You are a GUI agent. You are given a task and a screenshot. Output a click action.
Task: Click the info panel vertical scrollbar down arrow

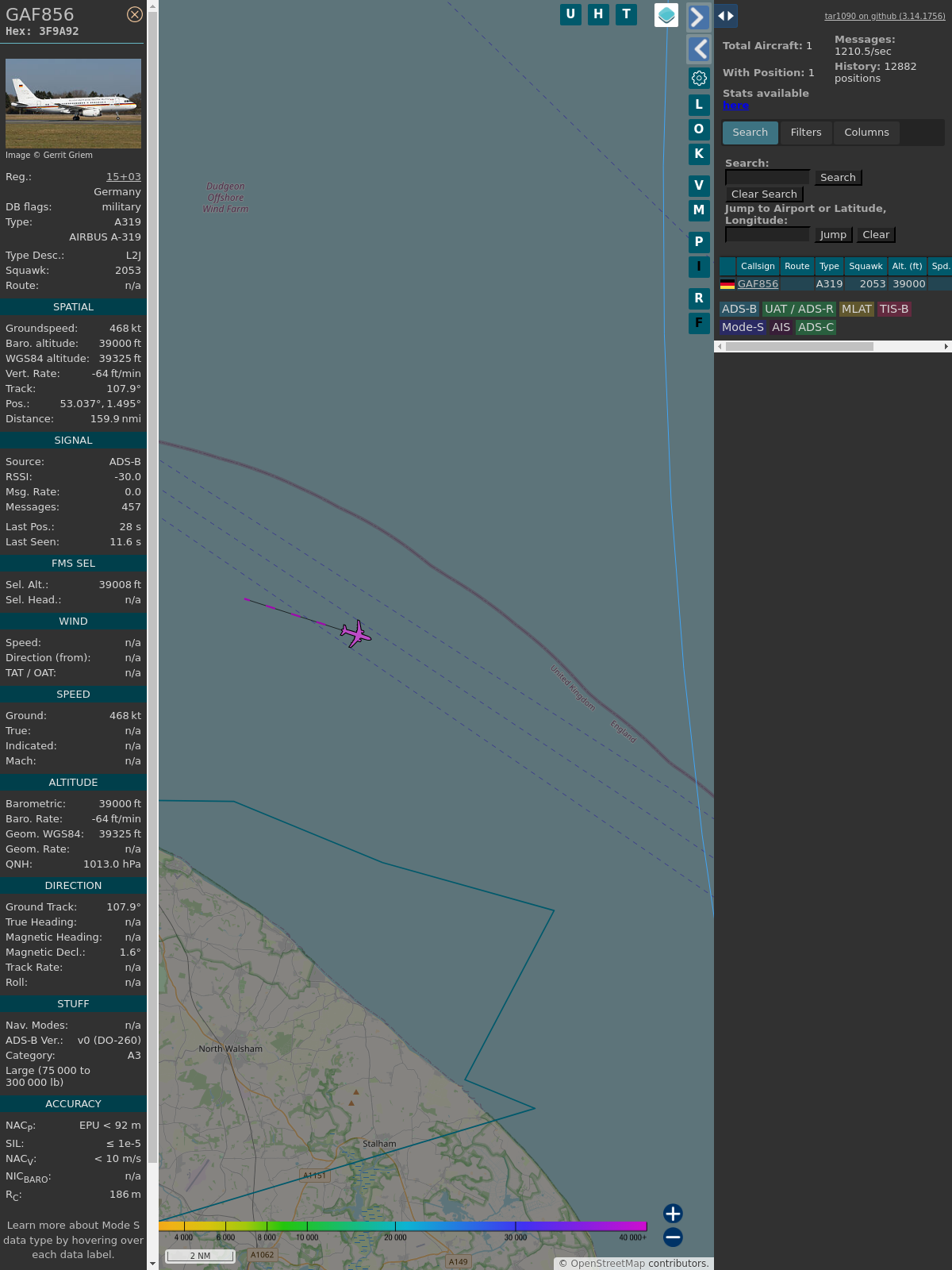pyautogui.click(x=152, y=1264)
